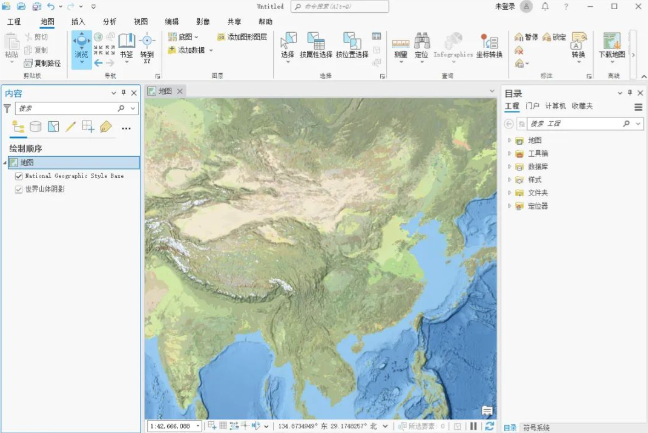Open the 分析 (Analysis) ribbon tab
Viewport: 648px width, 433px height.
tap(109, 21)
